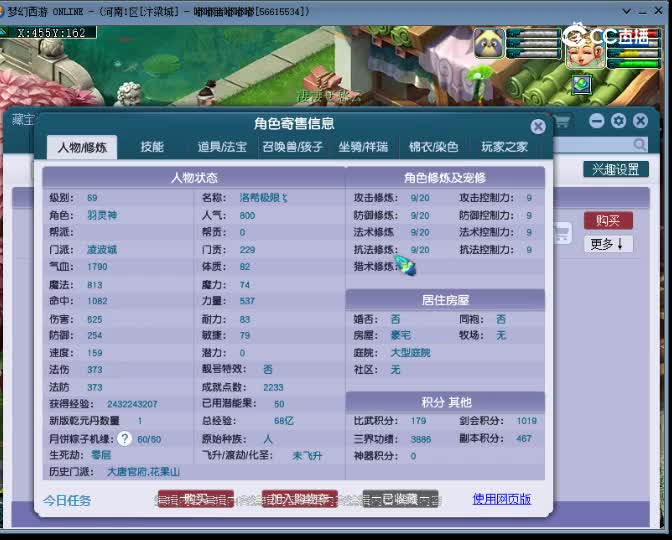Click the 加入购物车 button

[x=300, y=499]
